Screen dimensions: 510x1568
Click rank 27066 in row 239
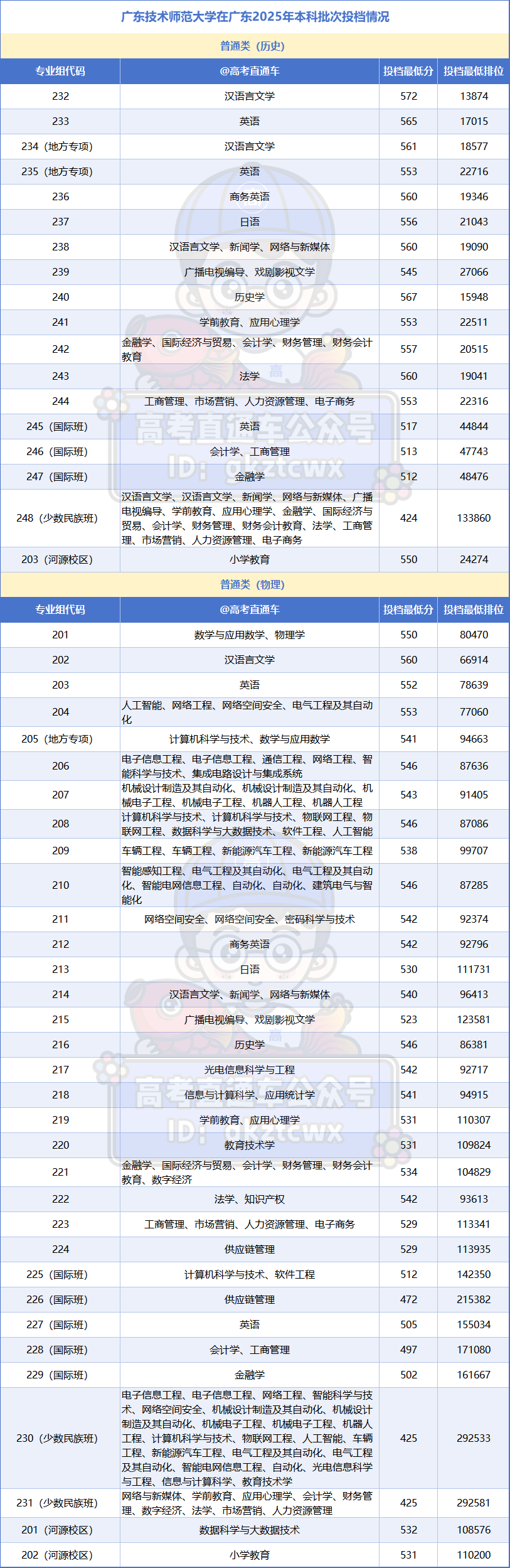pyautogui.click(x=474, y=272)
